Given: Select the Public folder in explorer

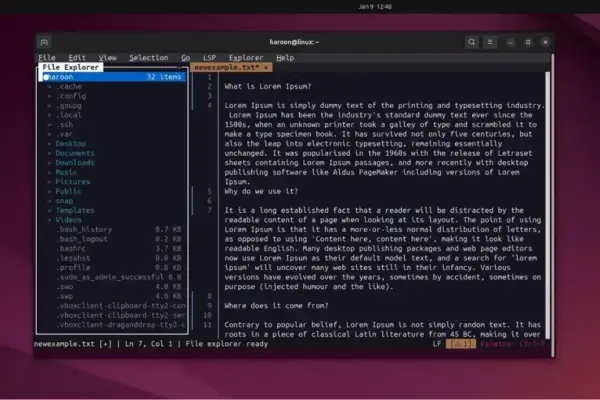Looking at the screenshot, I should (x=68, y=191).
